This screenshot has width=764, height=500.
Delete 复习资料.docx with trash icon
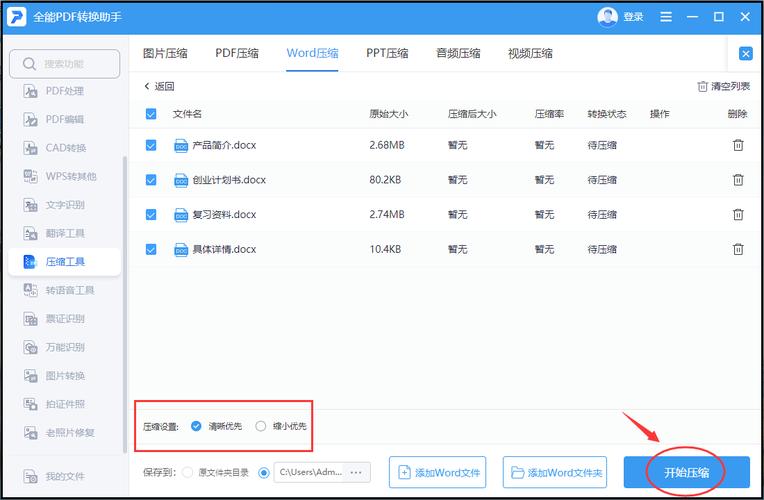click(x=738, y=214)
